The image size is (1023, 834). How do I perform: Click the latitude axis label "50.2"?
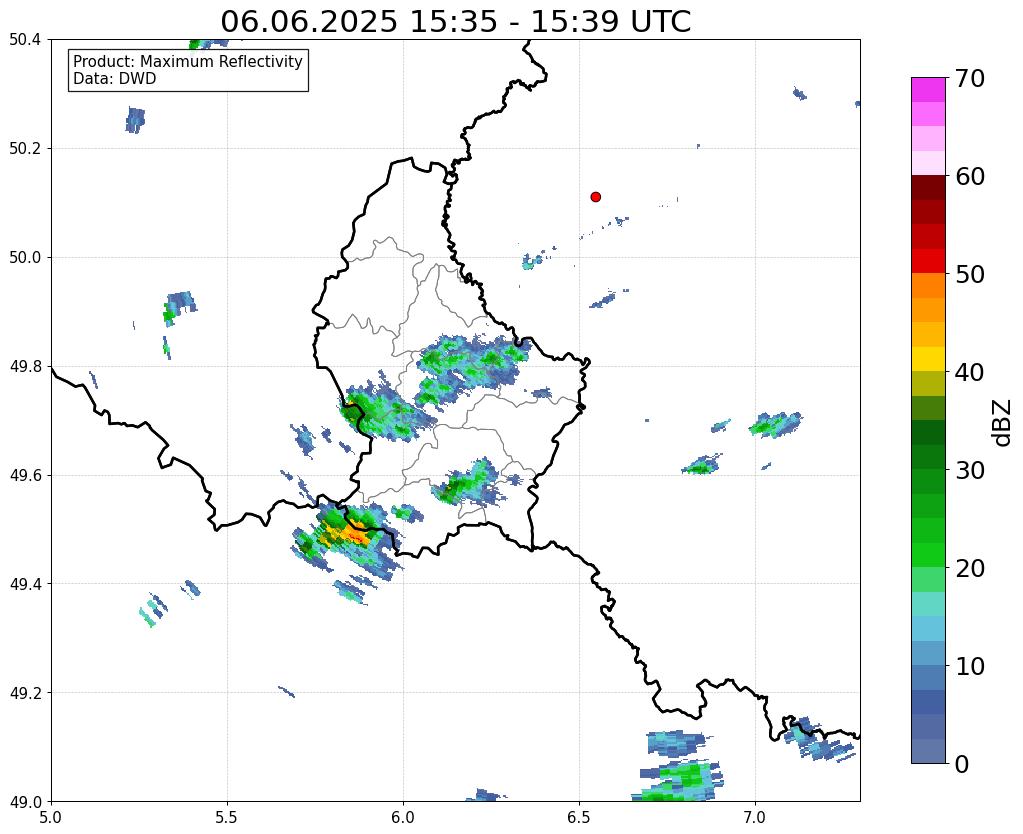tap(25, 148)
